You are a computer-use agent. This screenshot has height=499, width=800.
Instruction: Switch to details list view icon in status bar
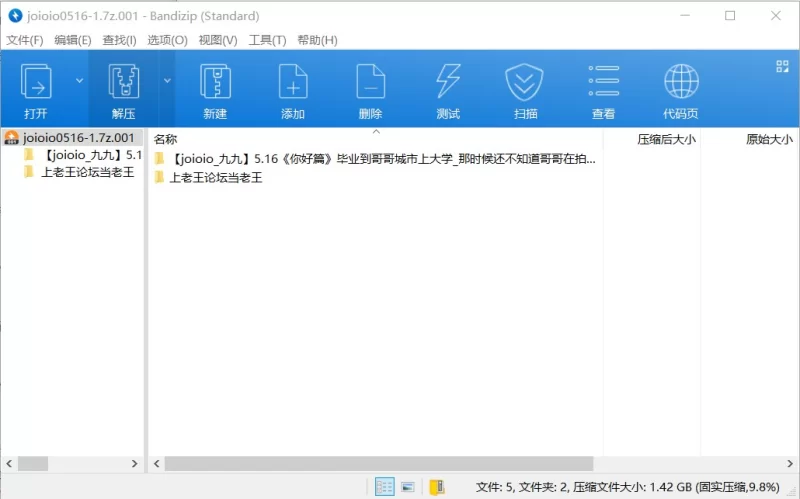point(384,487)
